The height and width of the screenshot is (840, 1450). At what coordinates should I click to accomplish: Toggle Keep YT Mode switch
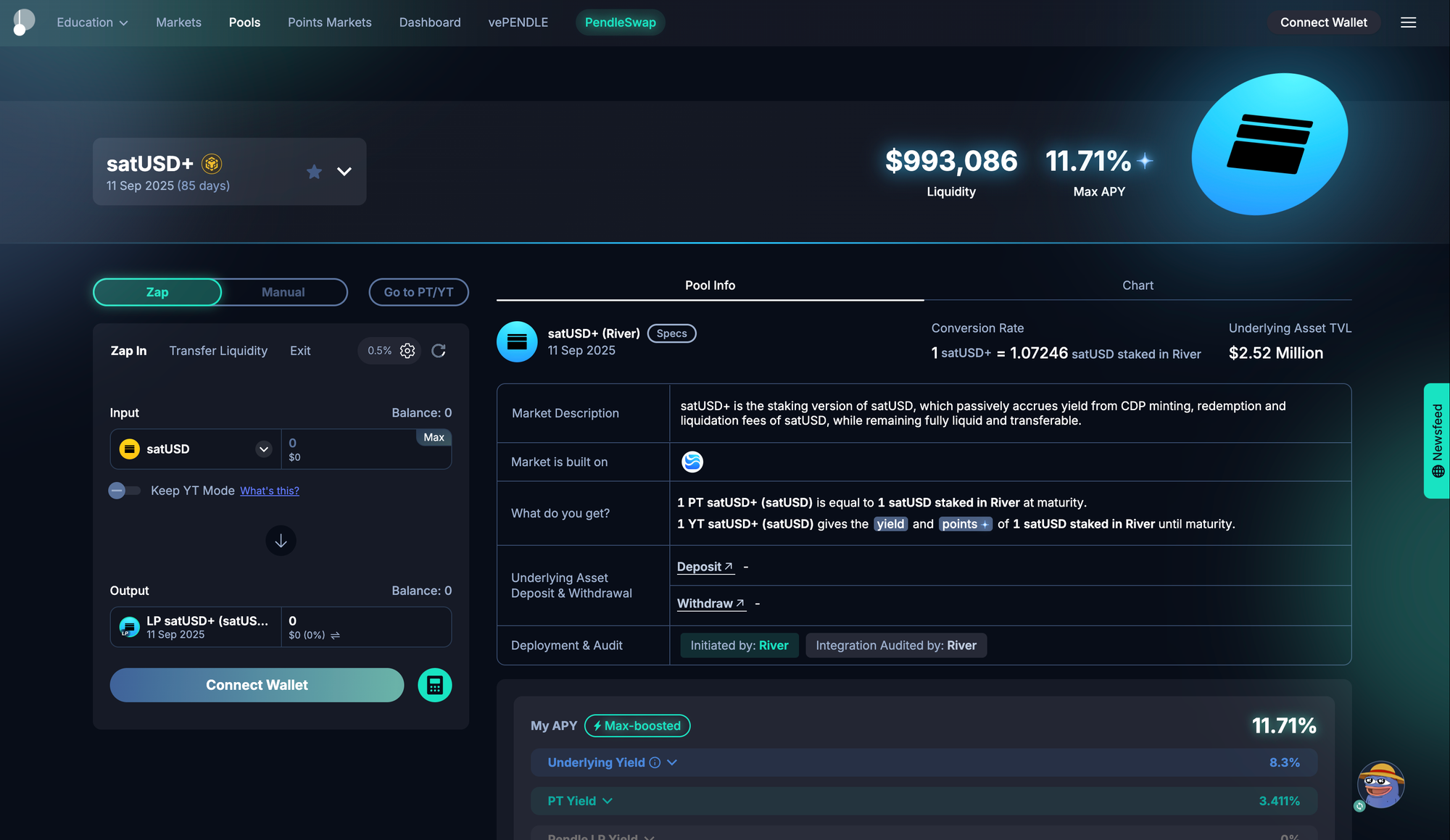125,491
